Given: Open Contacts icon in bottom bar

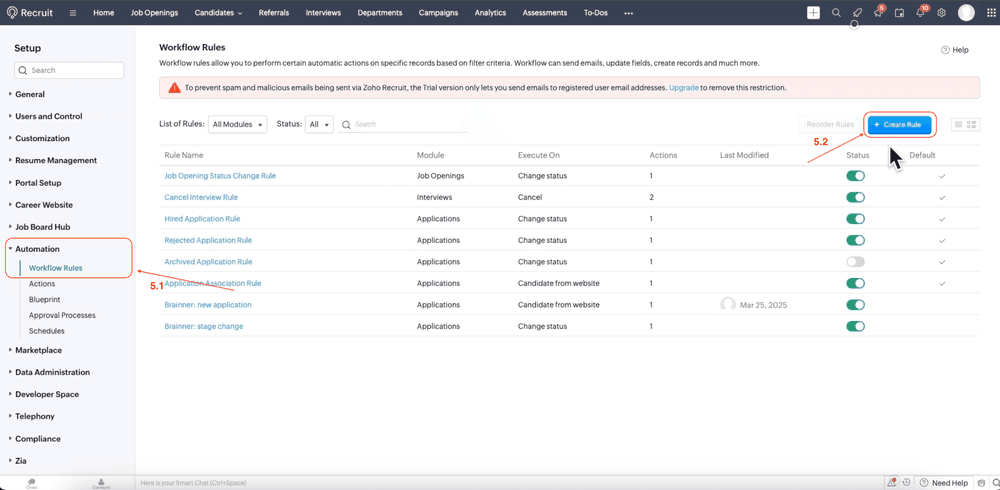Looking at the screenshot, I should [101, 483].
